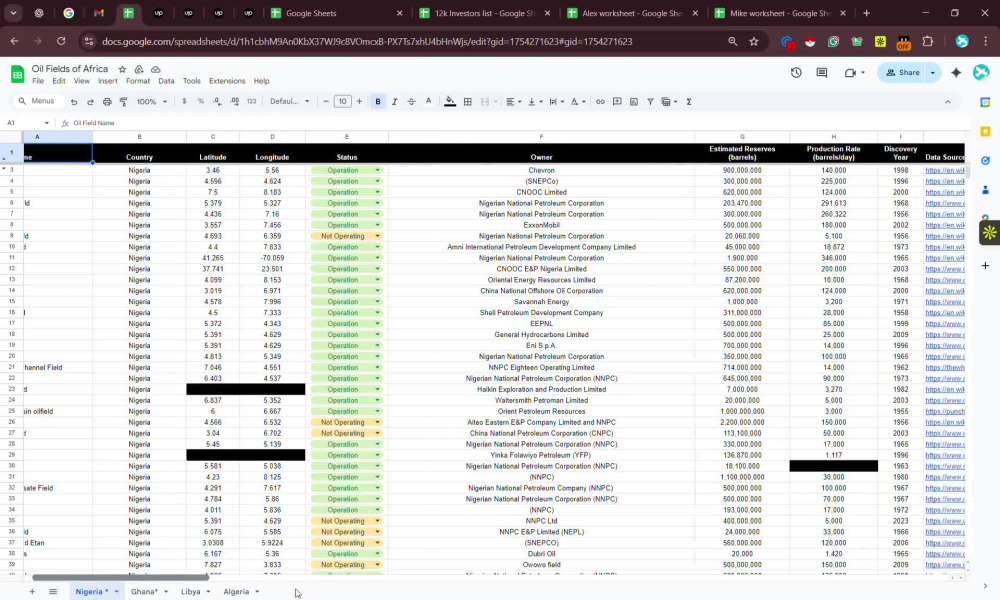Open the Format menu
This screenshot has height=600, width=1000.
pos(138,81)
